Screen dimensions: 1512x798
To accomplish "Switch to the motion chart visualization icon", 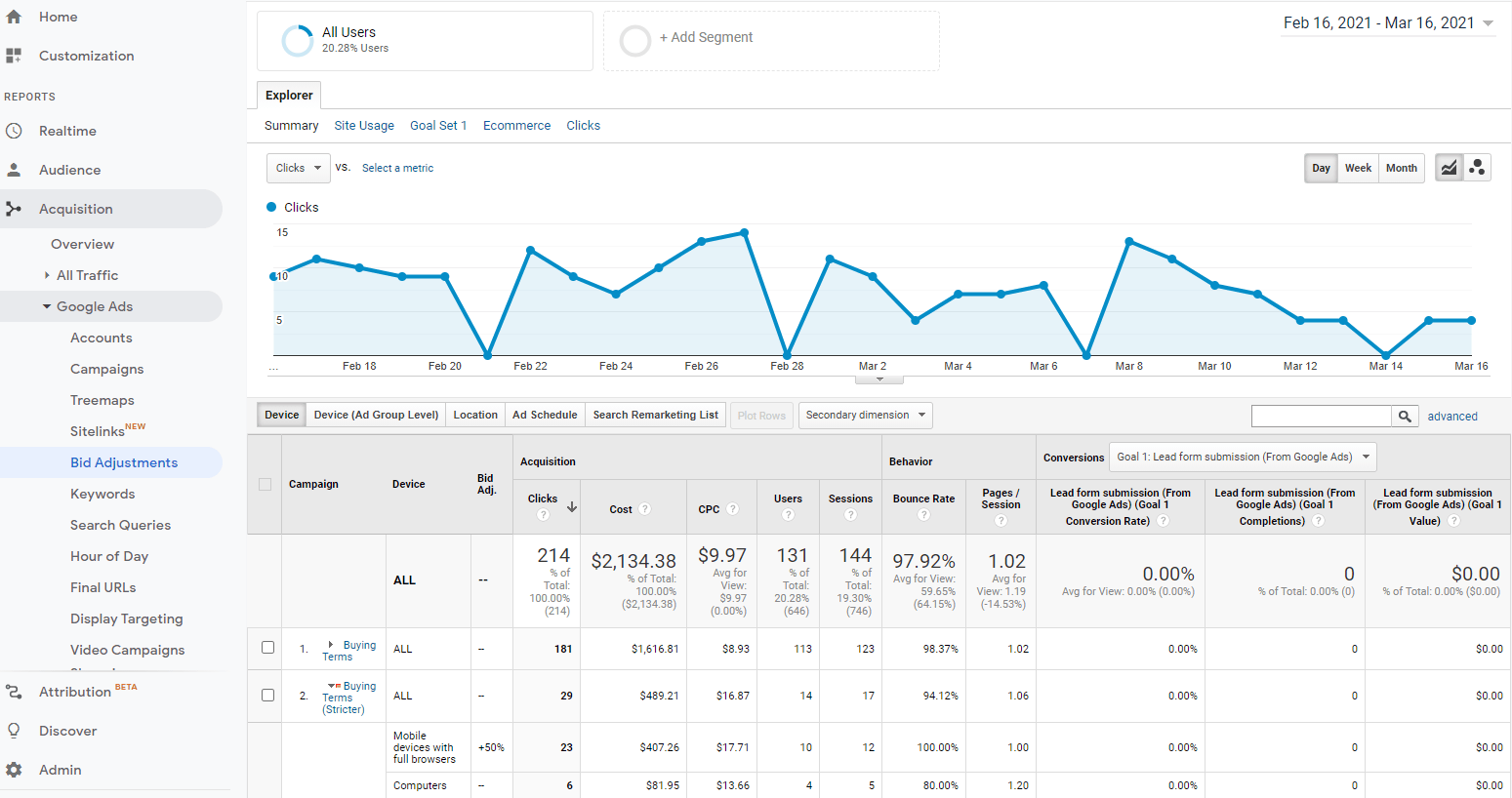I will point(1477,167).
